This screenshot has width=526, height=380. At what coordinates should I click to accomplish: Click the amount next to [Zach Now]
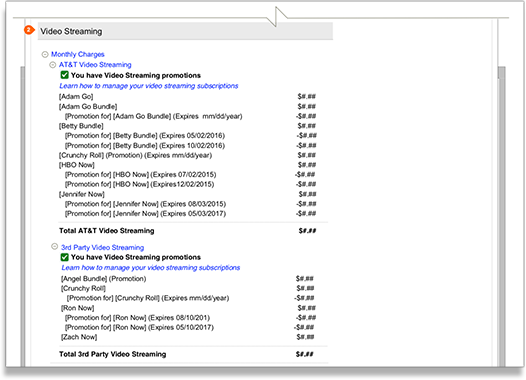(305, 337)
